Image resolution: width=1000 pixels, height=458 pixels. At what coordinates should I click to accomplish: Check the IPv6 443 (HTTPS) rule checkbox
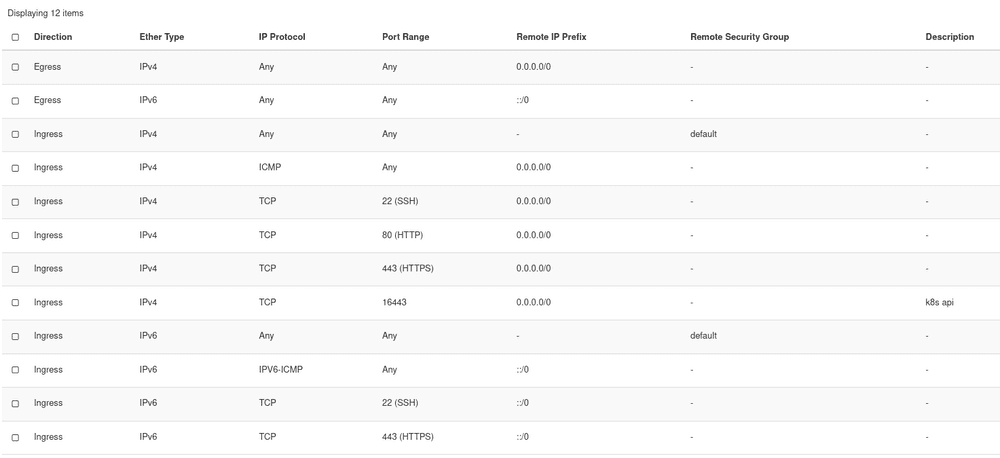tap(15, 438)
